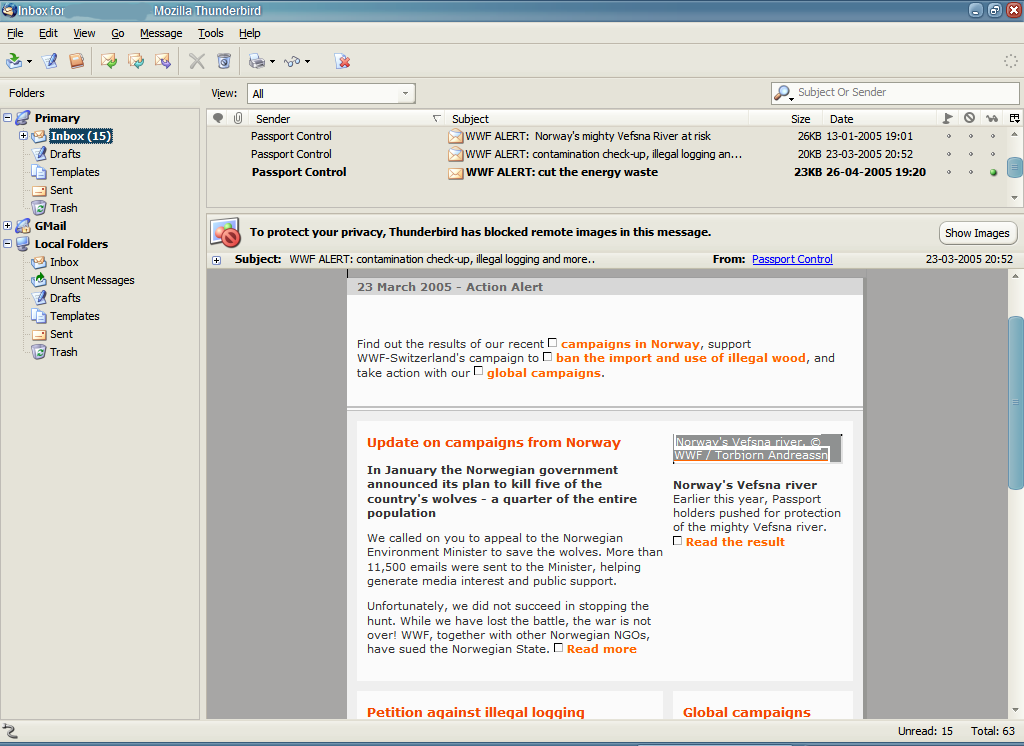Screen dimensions: 1024x746
Task: Click the glasses Mark toolbar icon
Action: pyautogui.click(x=292, y=61)
